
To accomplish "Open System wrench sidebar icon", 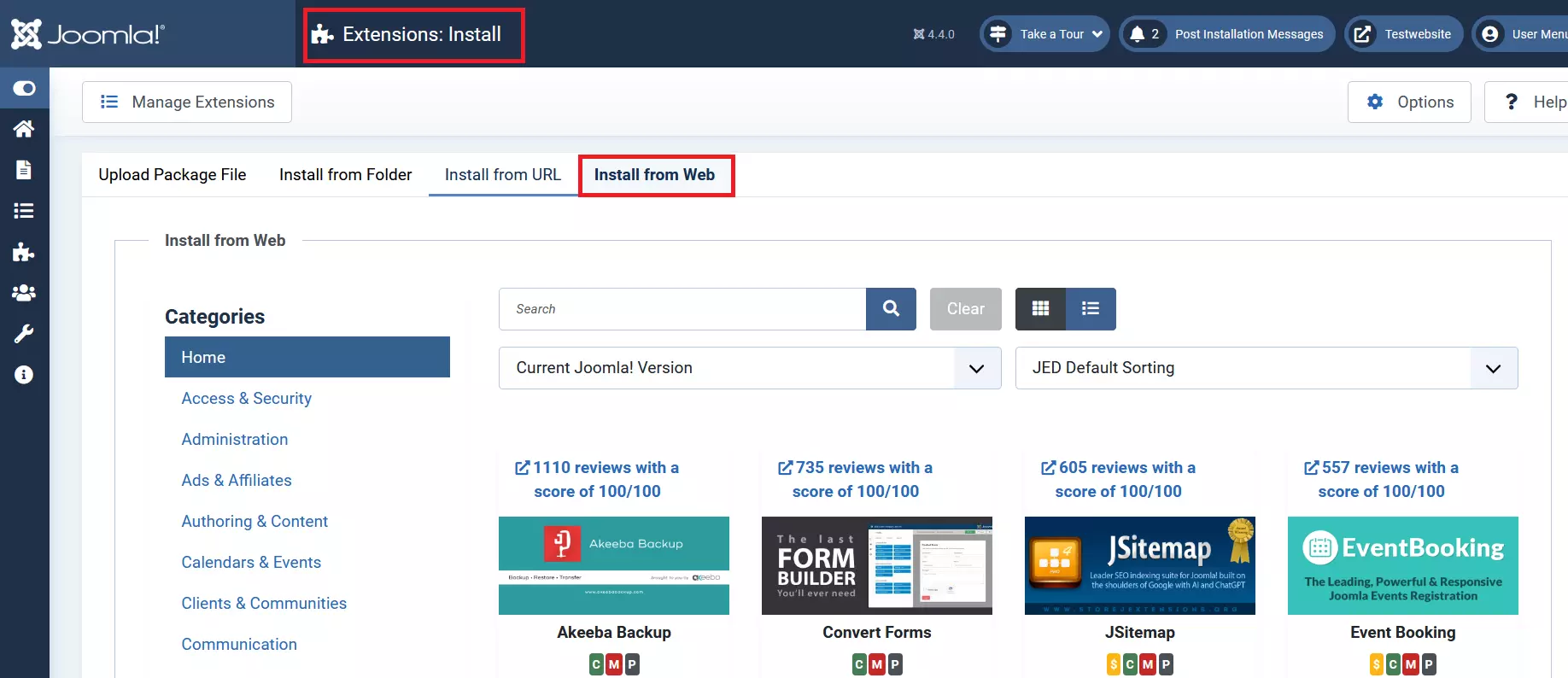I will 24,334.
